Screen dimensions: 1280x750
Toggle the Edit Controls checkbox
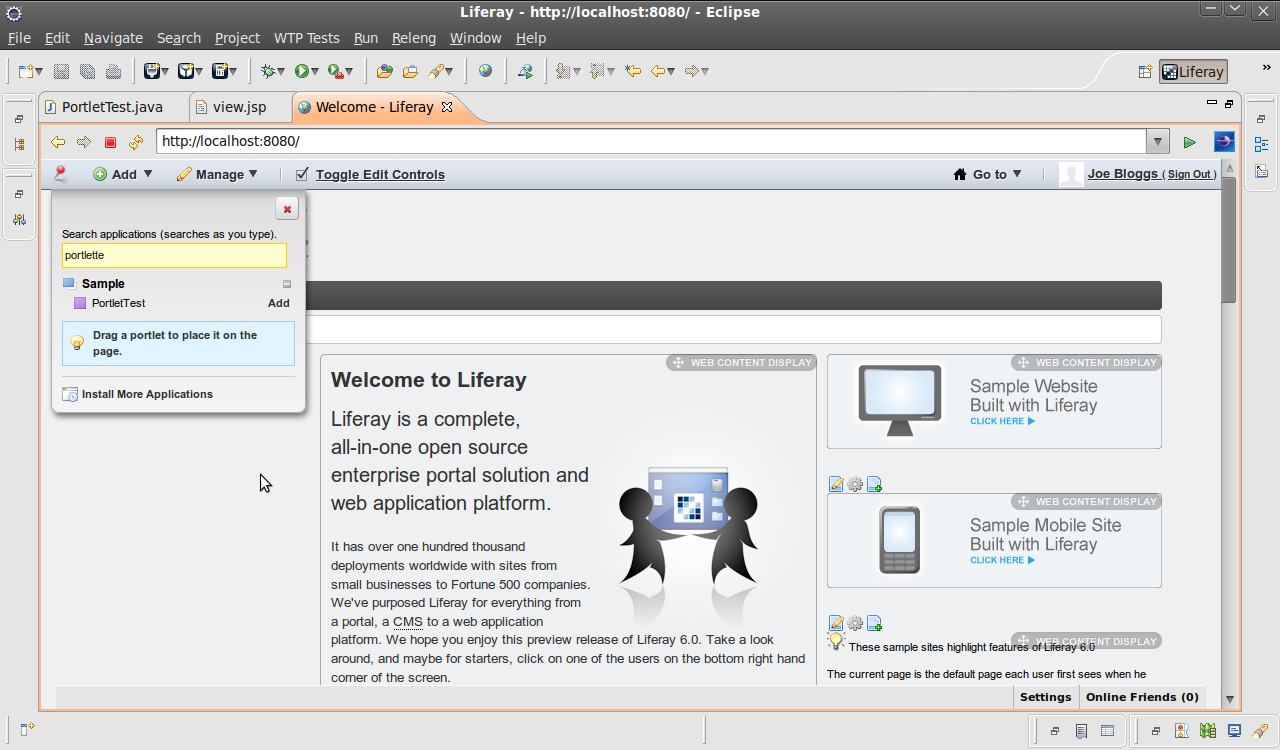[x=302, y=174]
